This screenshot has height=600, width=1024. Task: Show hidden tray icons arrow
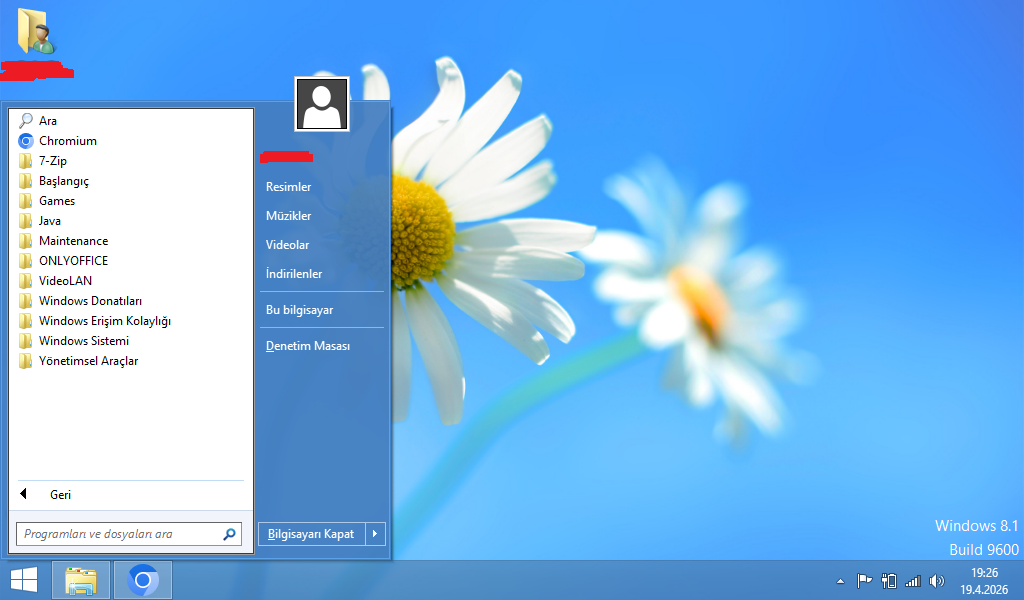tap(840, 580)
